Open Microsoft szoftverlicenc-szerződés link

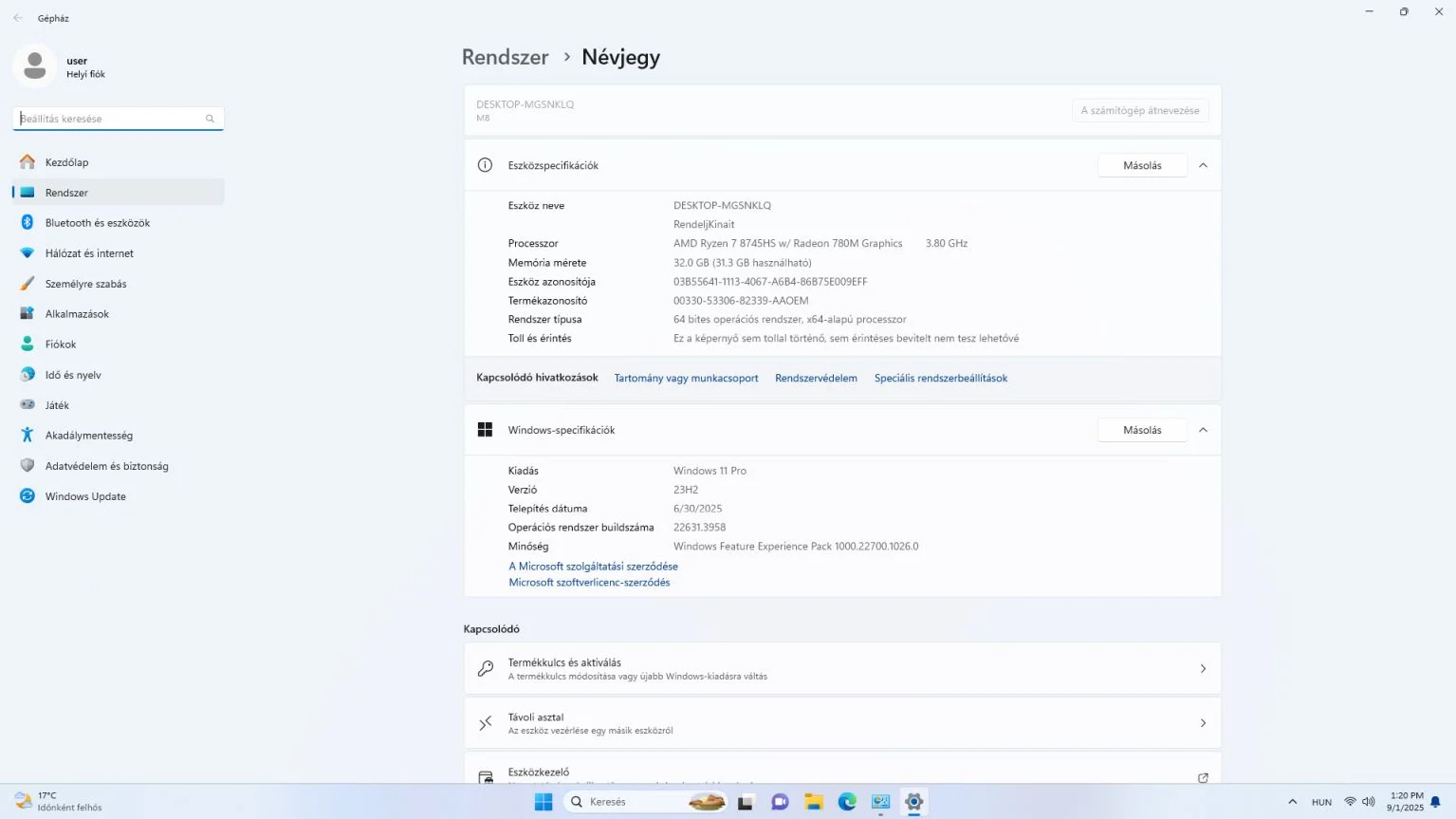(589, 583)
